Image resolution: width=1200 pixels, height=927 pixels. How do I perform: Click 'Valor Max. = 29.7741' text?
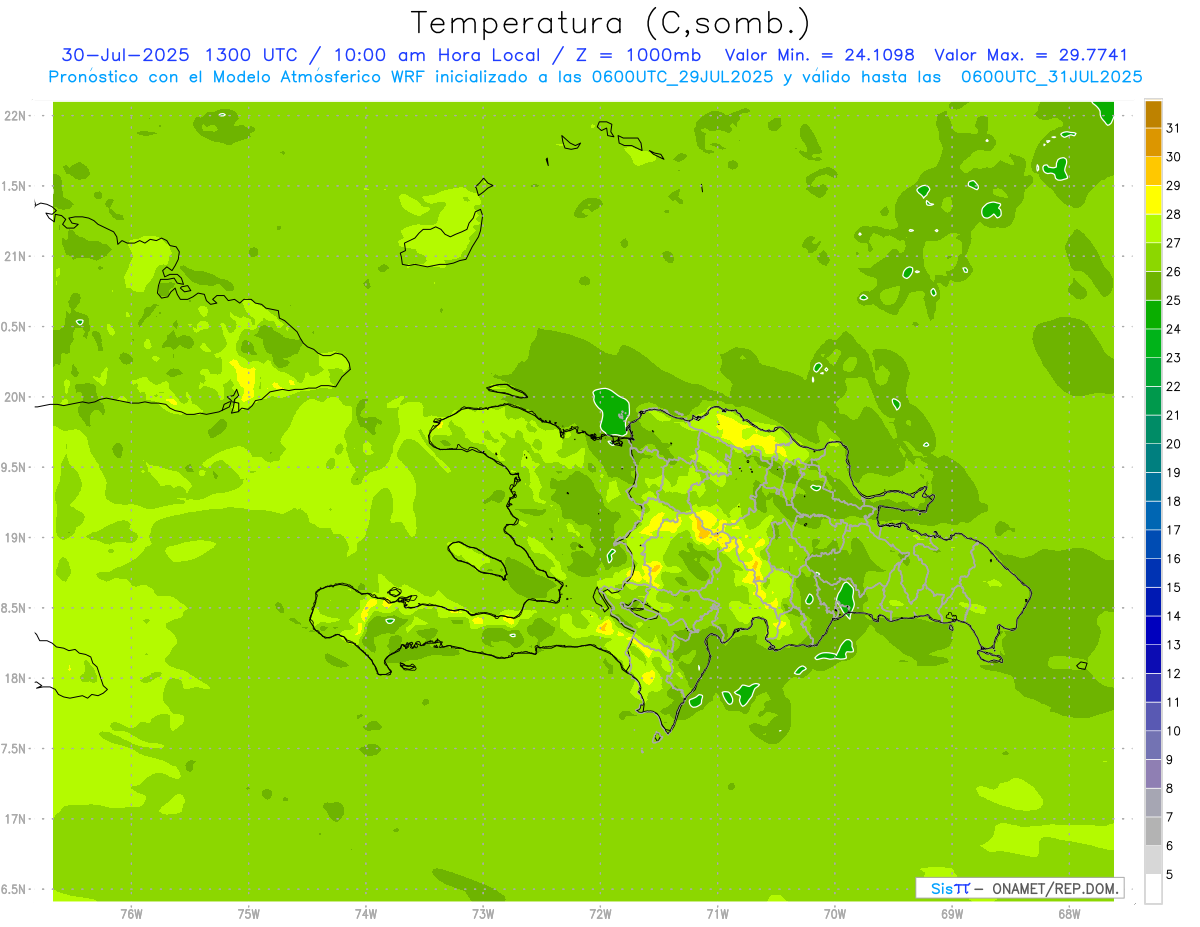pos(1030,55)
